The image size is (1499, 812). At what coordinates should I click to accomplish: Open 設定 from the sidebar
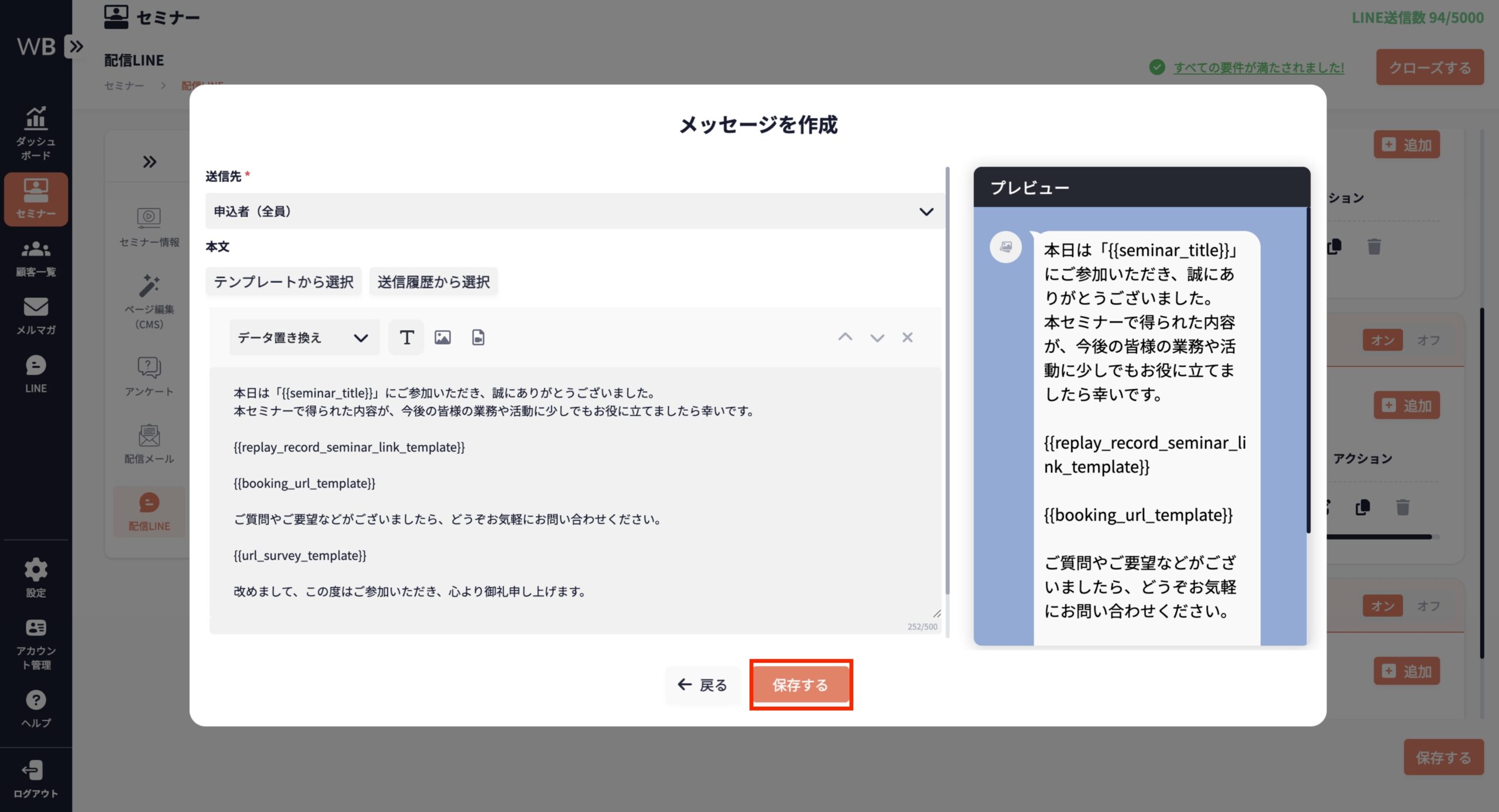tap(36, 577)
